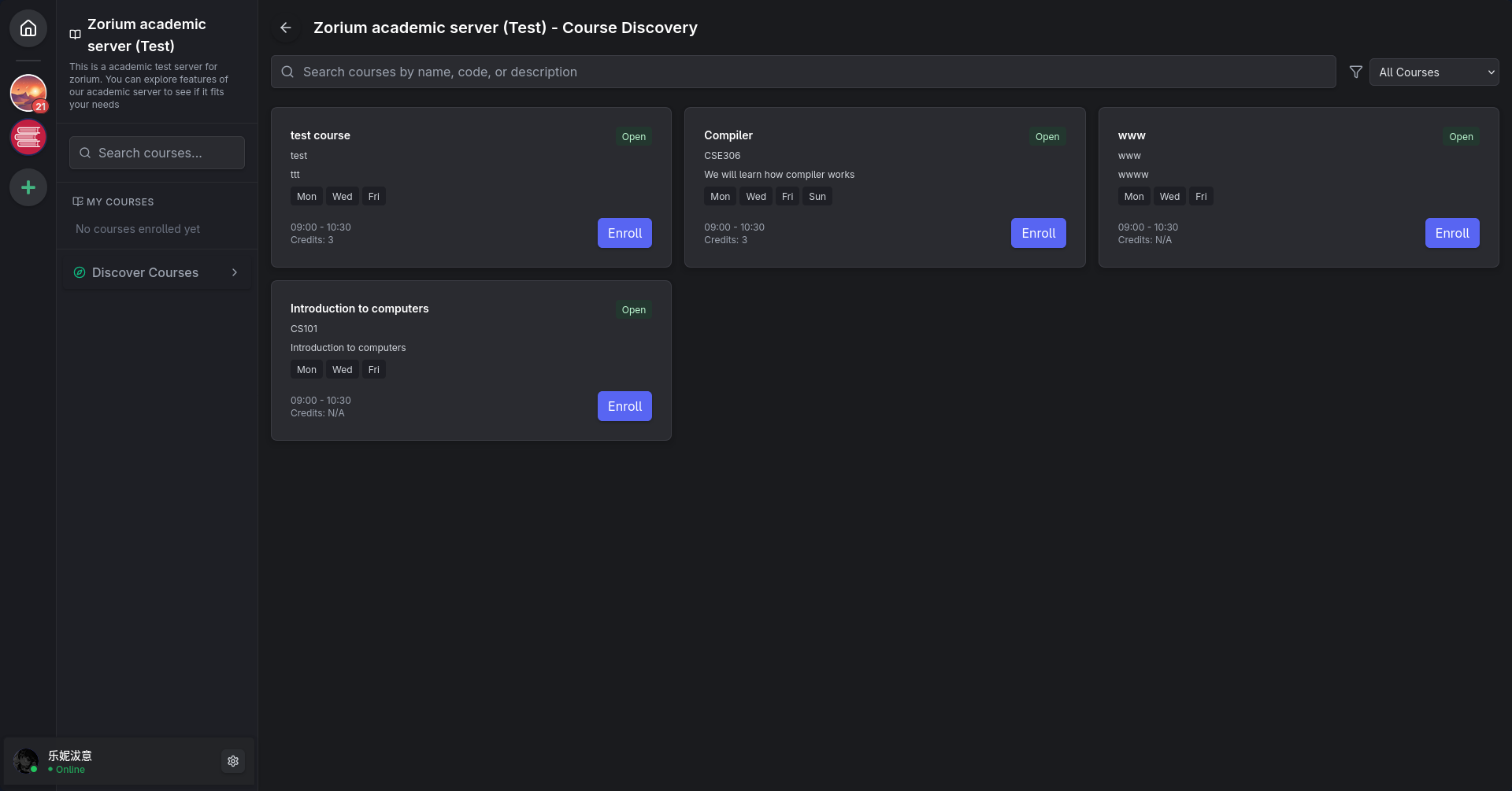This screenshot has height=791, width=1512.
Task: Click the Home icon in the server rail
Action: coord(28,28)
